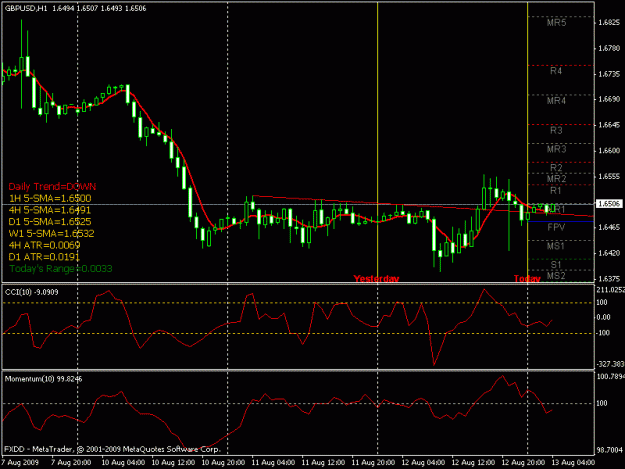
Task: Click the -327.383 CCI axis minimum
Action: tap(610, 364)
